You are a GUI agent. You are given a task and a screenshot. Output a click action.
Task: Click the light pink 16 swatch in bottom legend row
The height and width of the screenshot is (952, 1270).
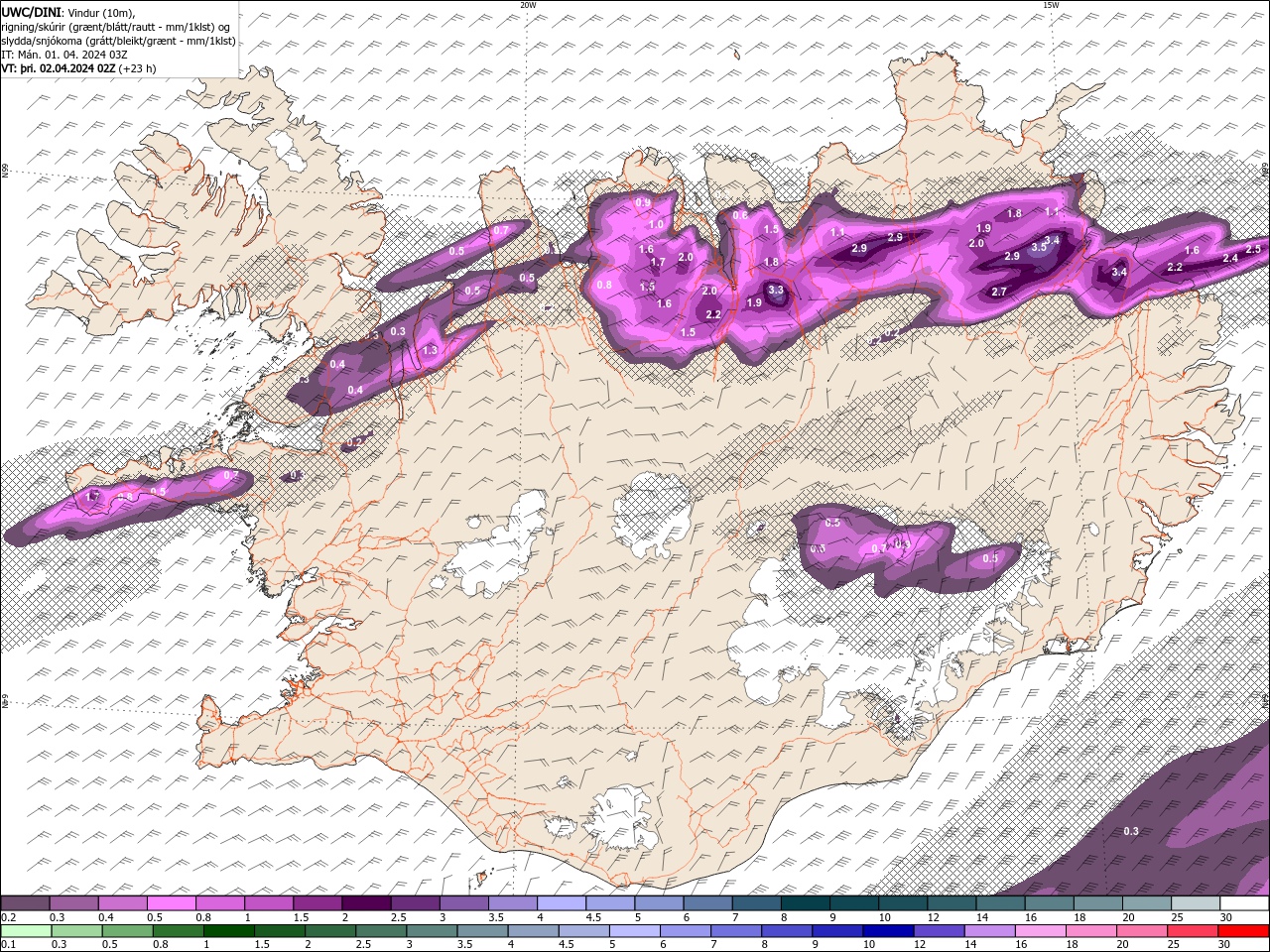1040,931
